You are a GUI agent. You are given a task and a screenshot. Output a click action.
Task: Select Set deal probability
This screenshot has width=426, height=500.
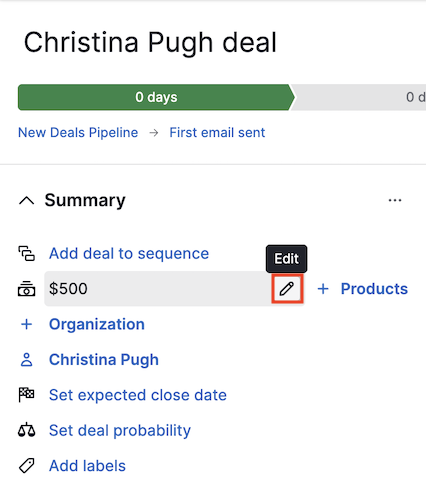[x=120, y=431]
